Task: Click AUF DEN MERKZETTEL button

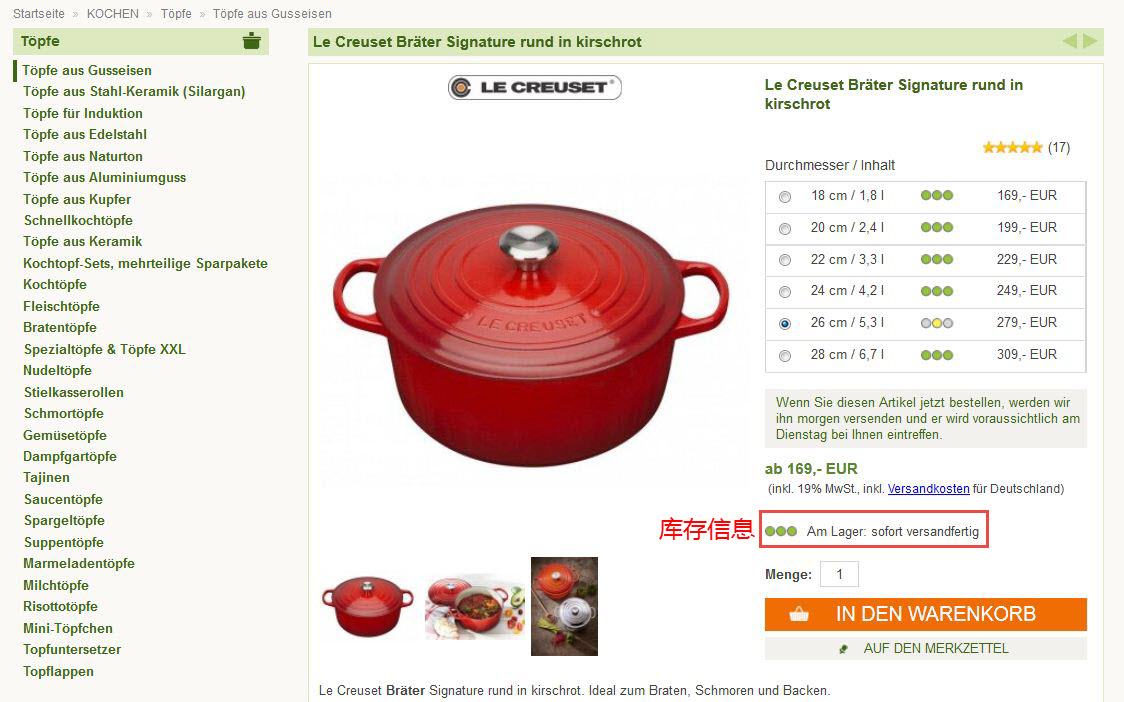Action: [x=925, y=649]
